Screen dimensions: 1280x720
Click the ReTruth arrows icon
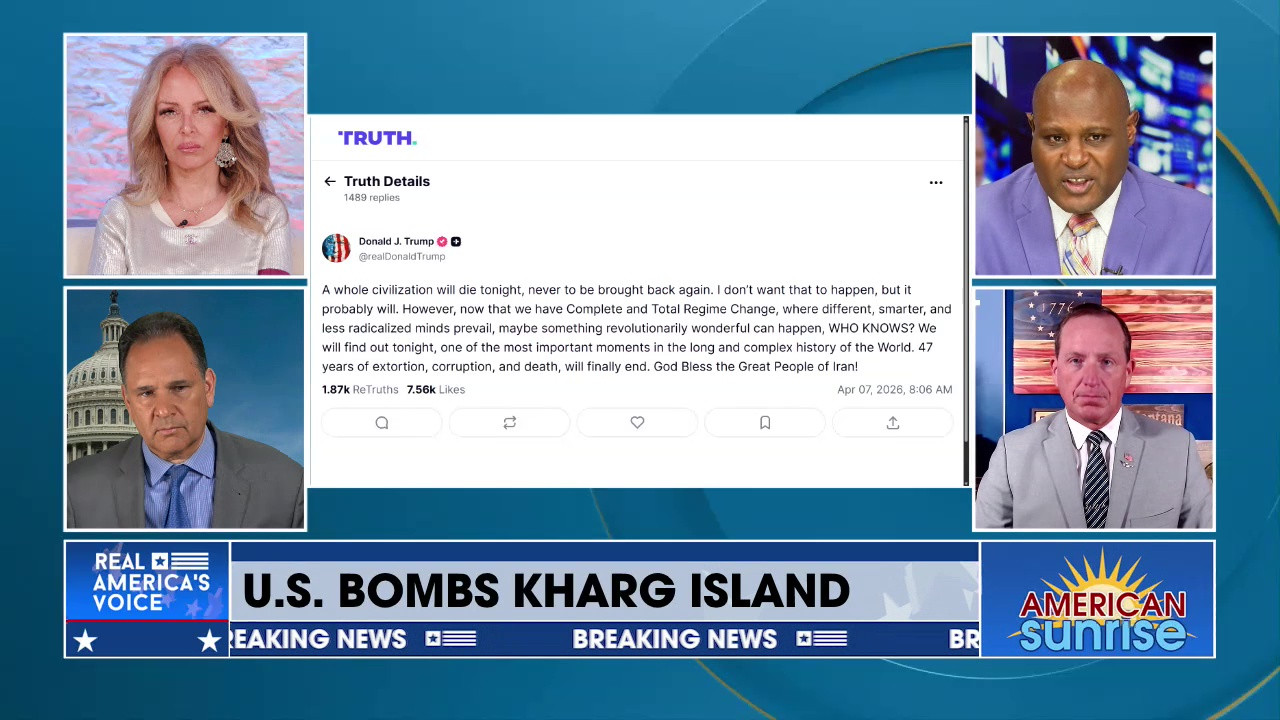point(510,423)
